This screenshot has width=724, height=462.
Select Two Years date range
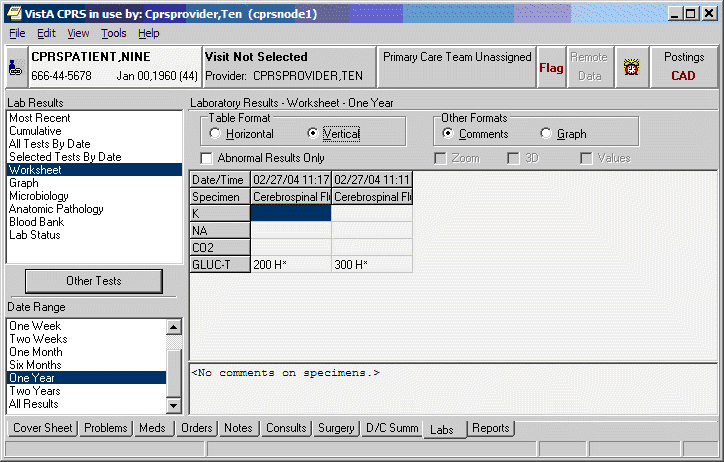(x=34, y=391)
